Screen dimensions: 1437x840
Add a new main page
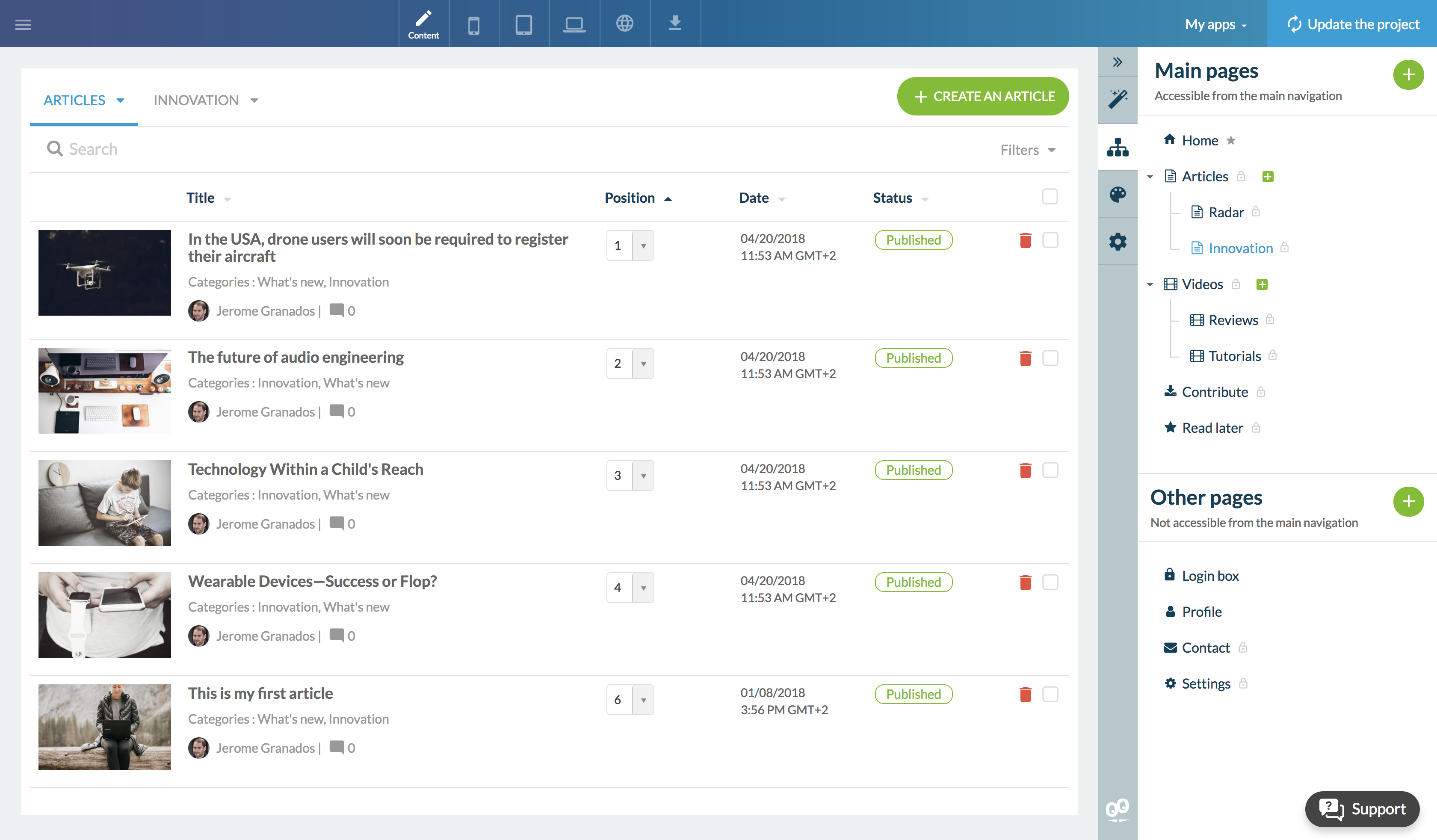coord(1407,75)
